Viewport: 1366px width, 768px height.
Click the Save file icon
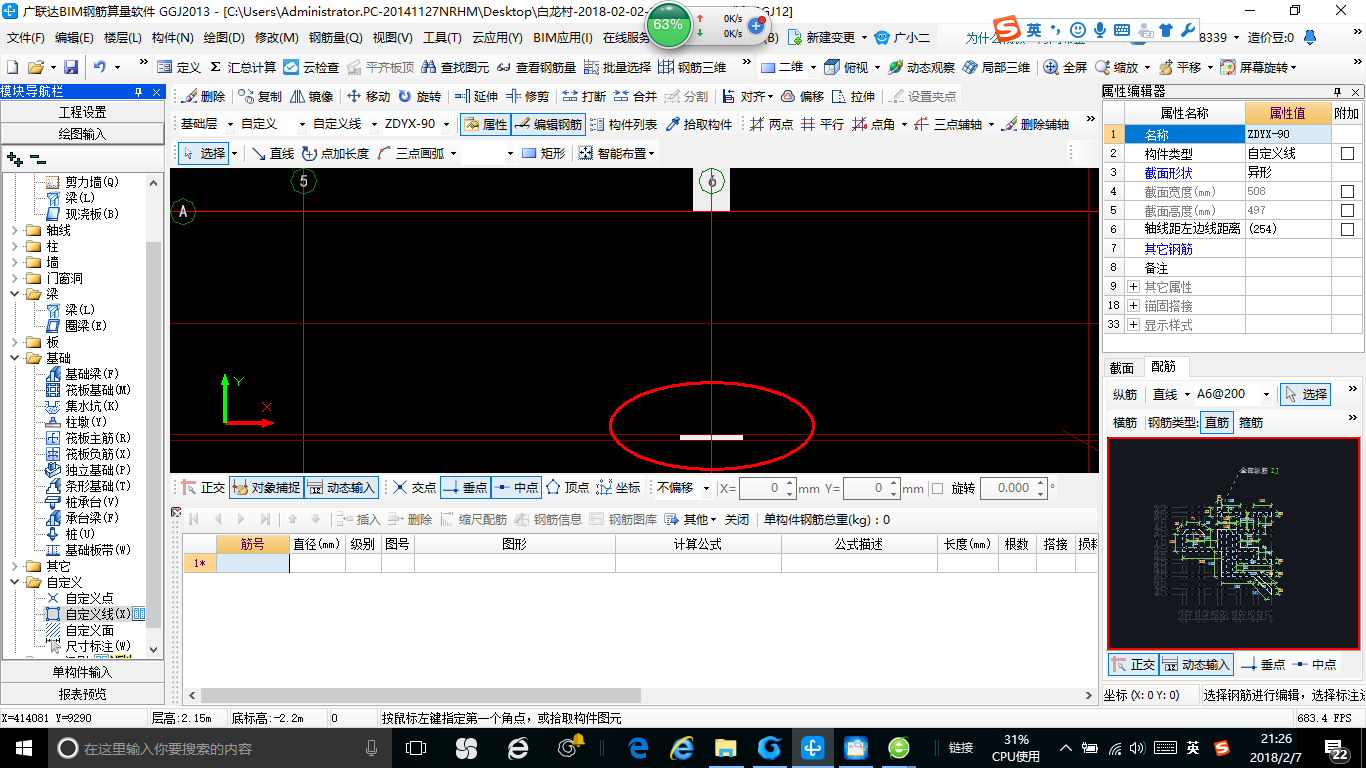pos(71,68)
